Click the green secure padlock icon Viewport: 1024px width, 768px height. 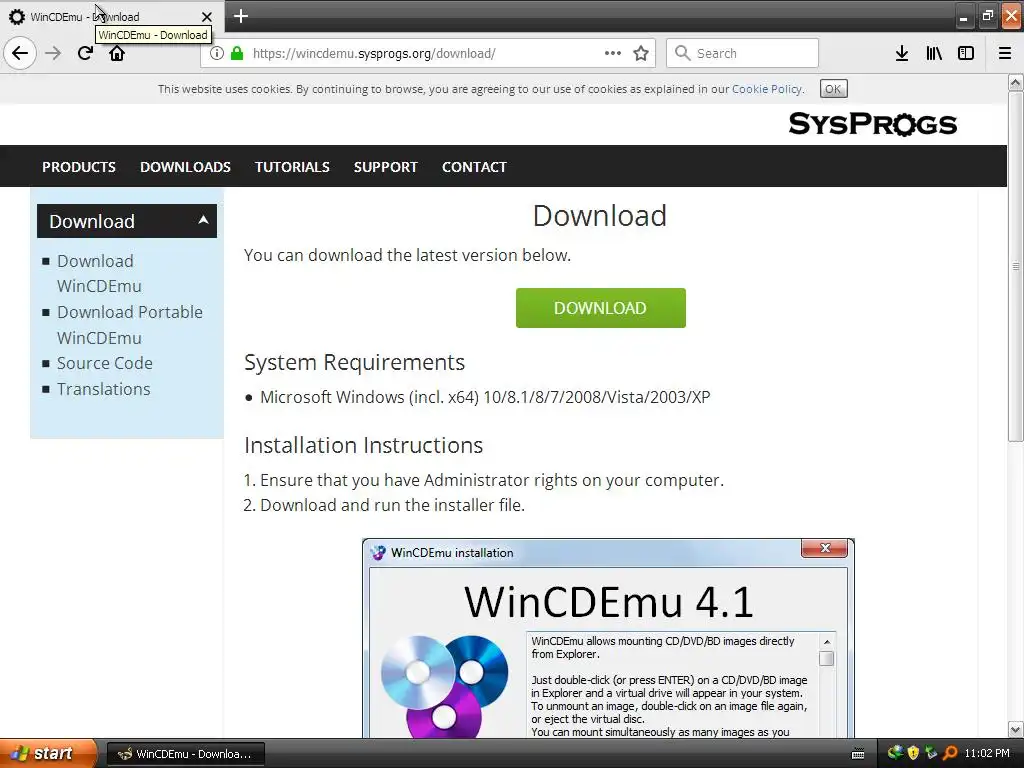237,54
